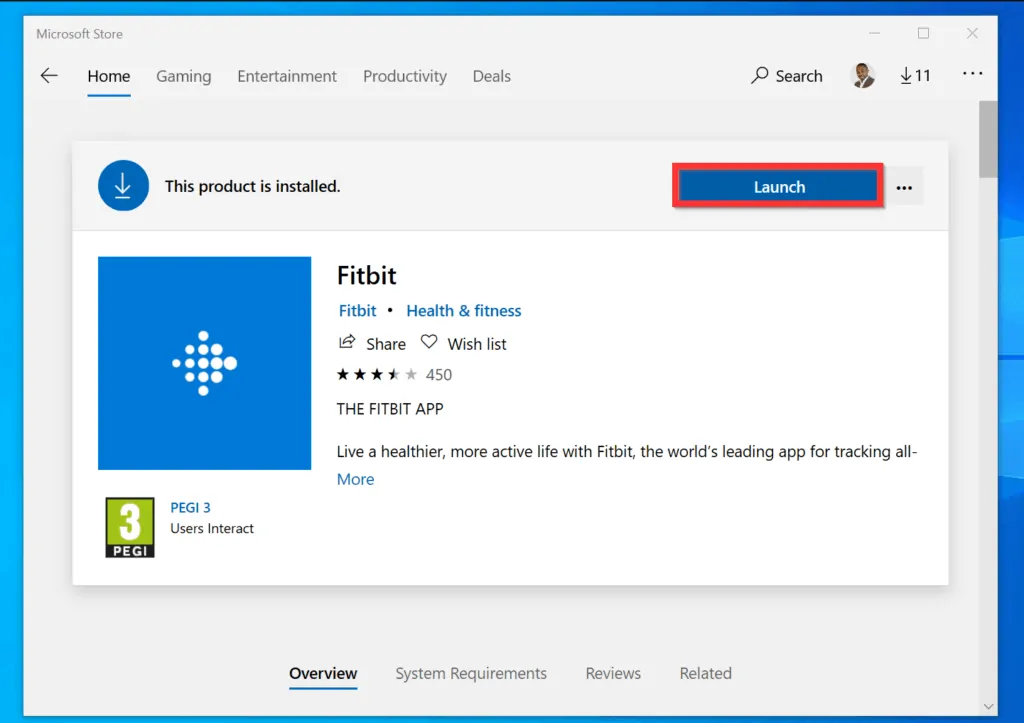Click the back arrow icon
Screen dimensions: 1024x723
(49, 76)
